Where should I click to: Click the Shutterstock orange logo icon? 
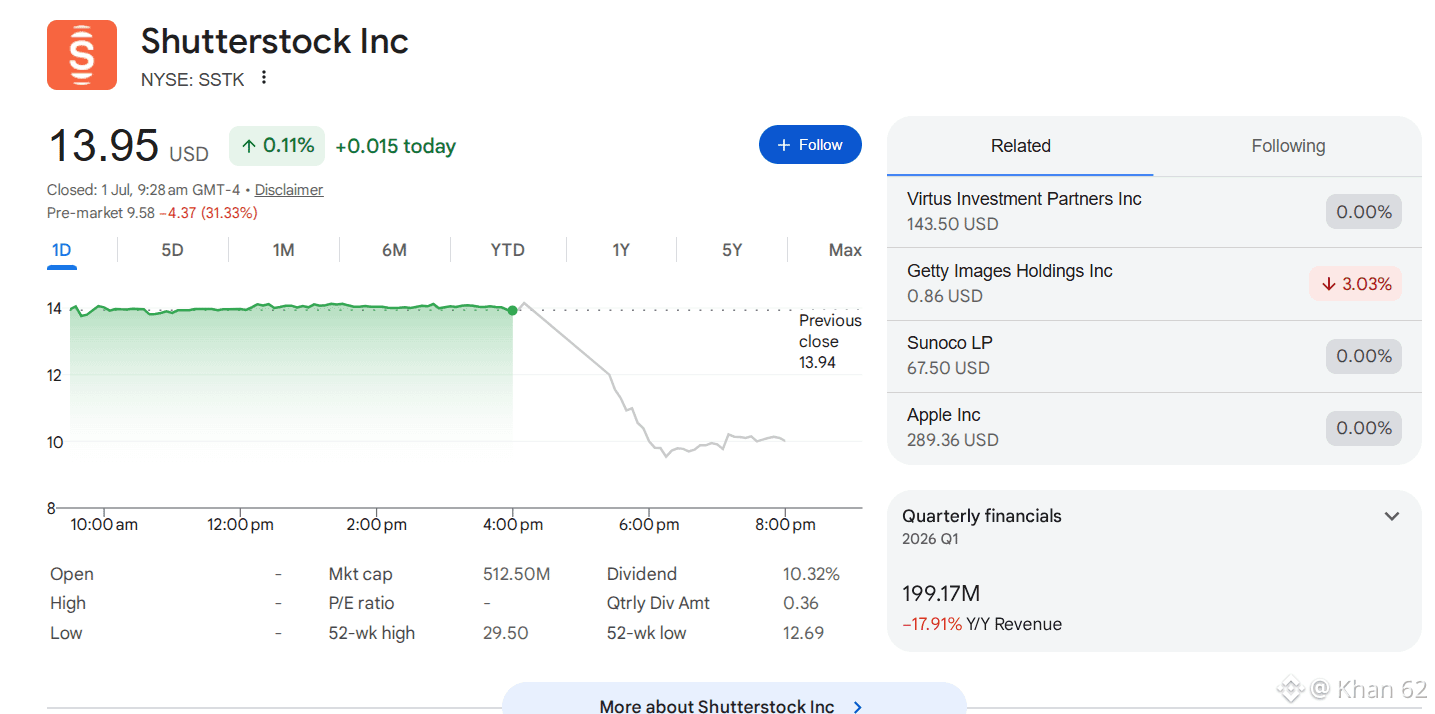pos(82,55)
